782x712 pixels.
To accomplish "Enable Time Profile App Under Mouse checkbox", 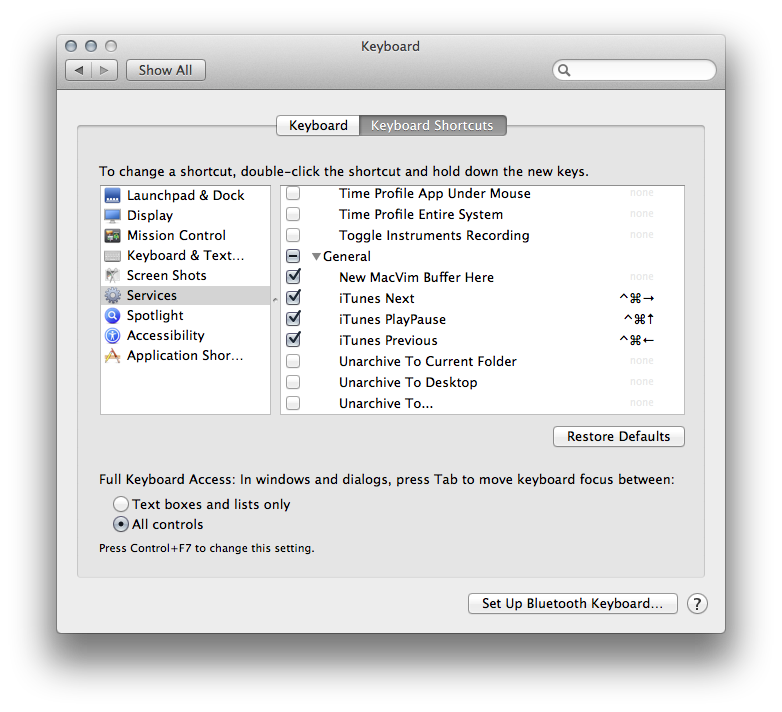I will pos(293,193).
